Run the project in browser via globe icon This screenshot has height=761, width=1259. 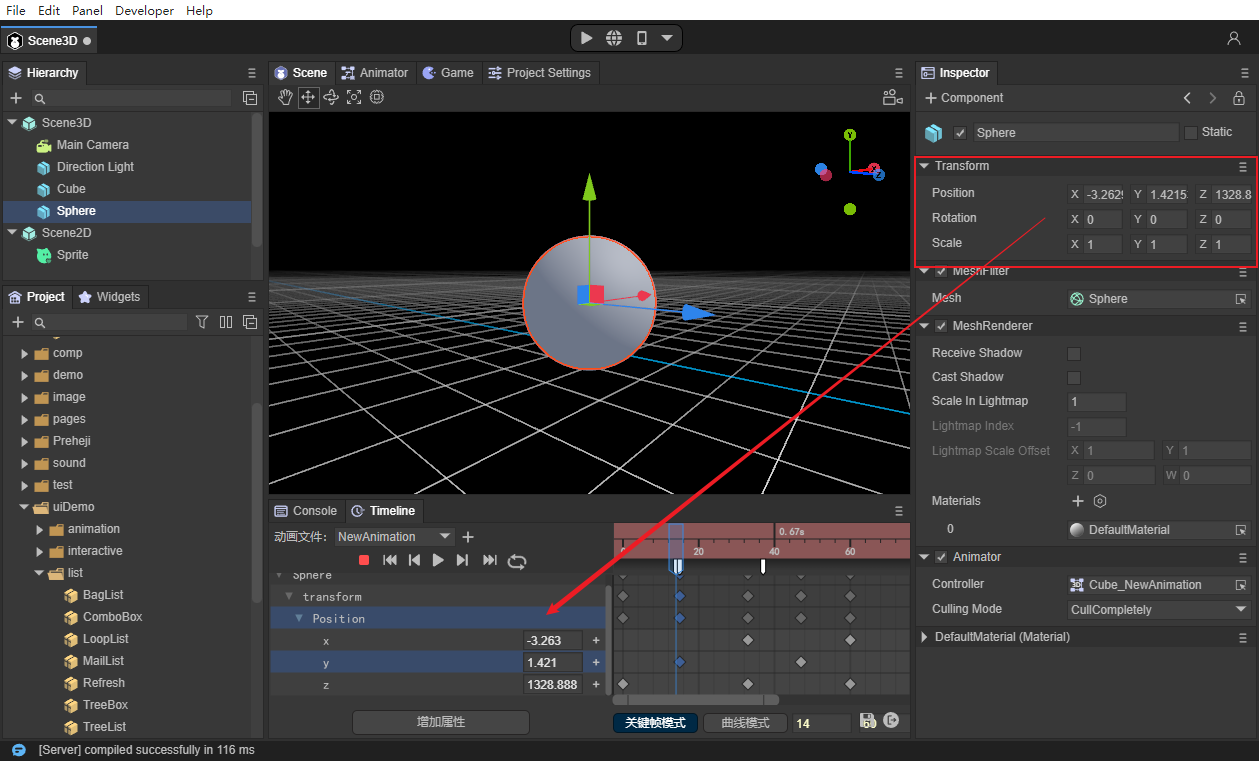[614, 38]
